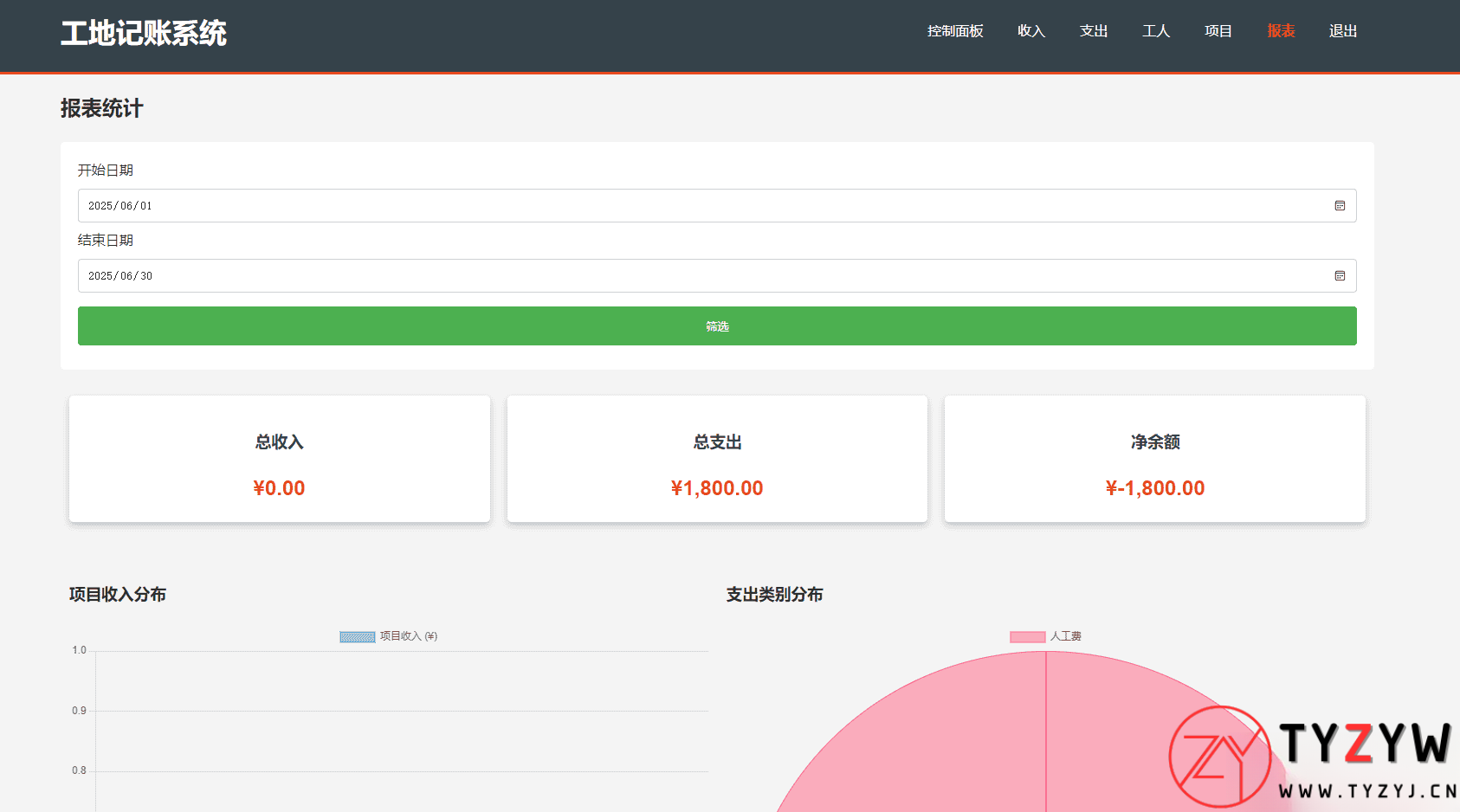Screen dimensions: 1460x812
Task: Click the 工地记账系统 site title
Action: [x=143, y=32]
